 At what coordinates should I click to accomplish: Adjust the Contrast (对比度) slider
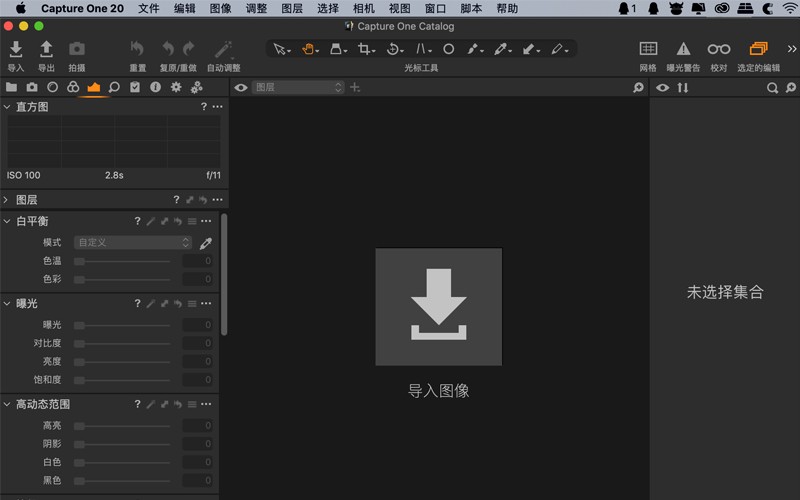[122, 343]
